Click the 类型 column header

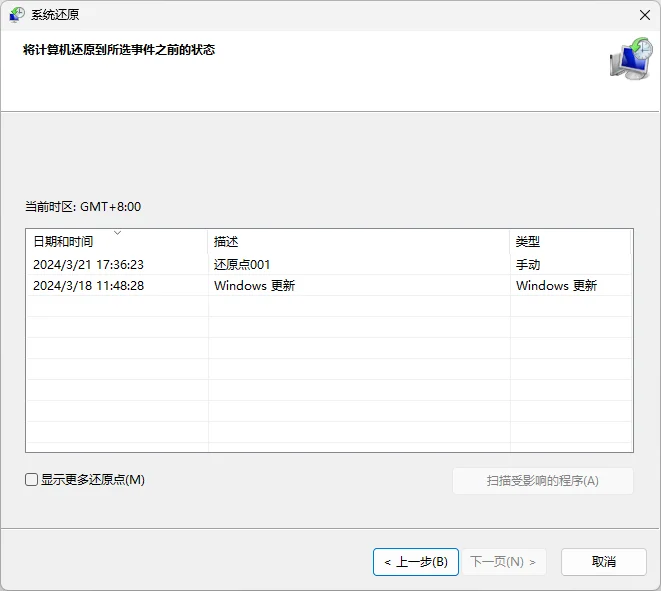570,242
